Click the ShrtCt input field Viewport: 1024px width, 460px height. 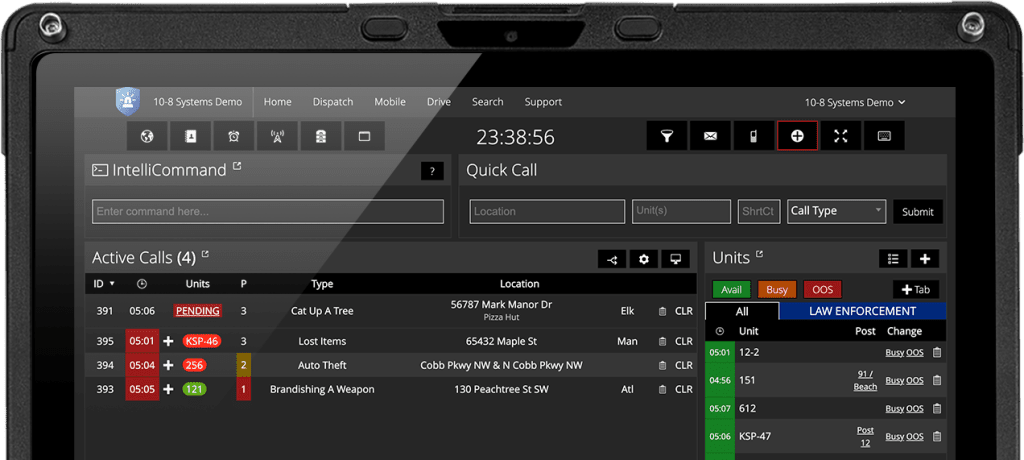pyautogui.click(x=759, y=212)
